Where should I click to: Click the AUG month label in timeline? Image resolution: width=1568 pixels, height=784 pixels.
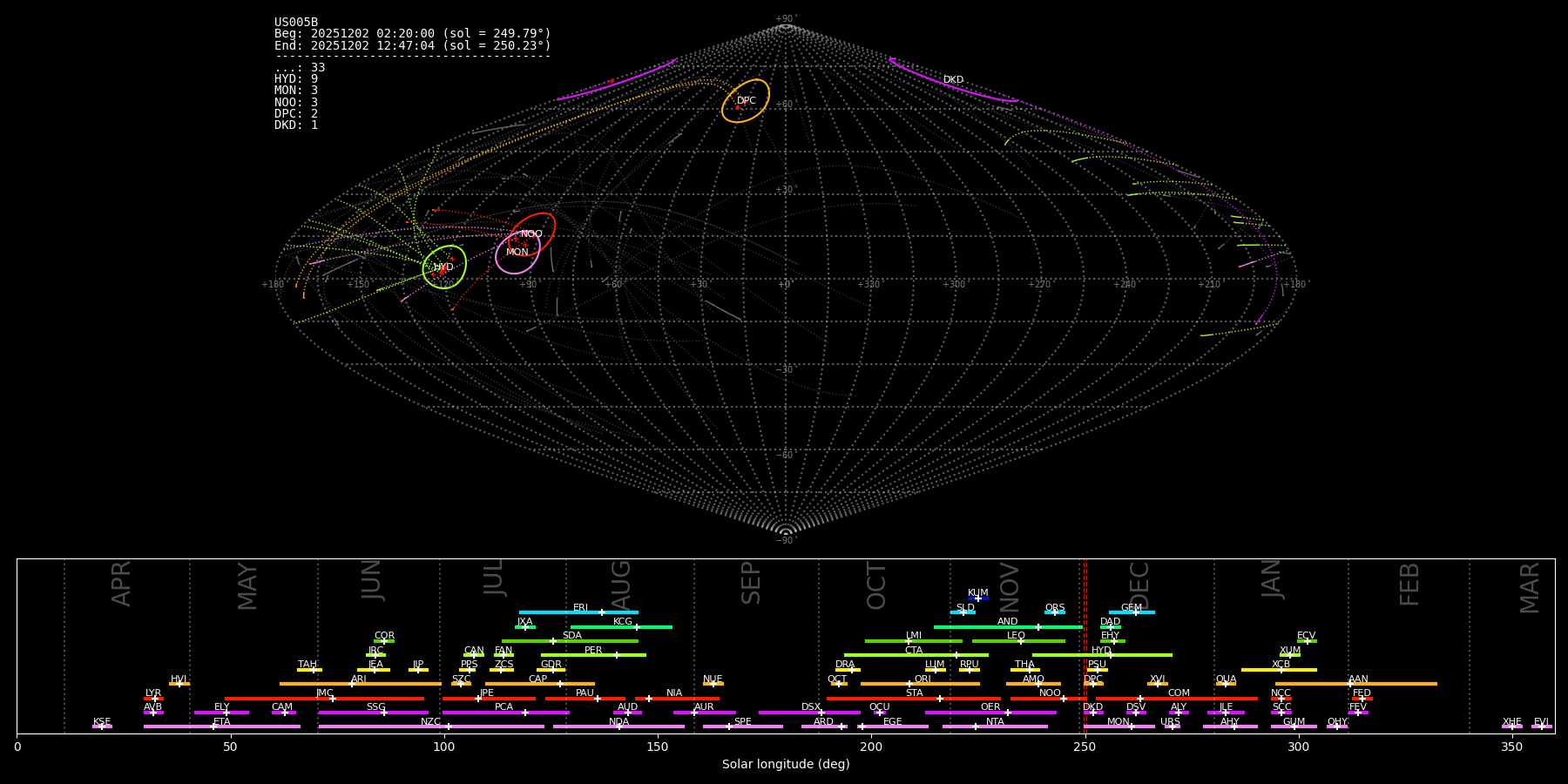621,585
